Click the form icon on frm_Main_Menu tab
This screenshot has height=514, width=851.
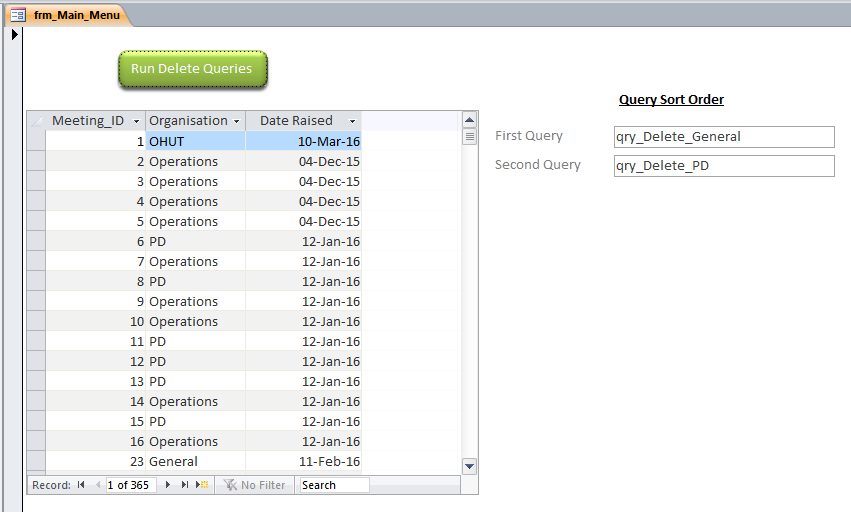pyautogui.click(x=18, y=15)
